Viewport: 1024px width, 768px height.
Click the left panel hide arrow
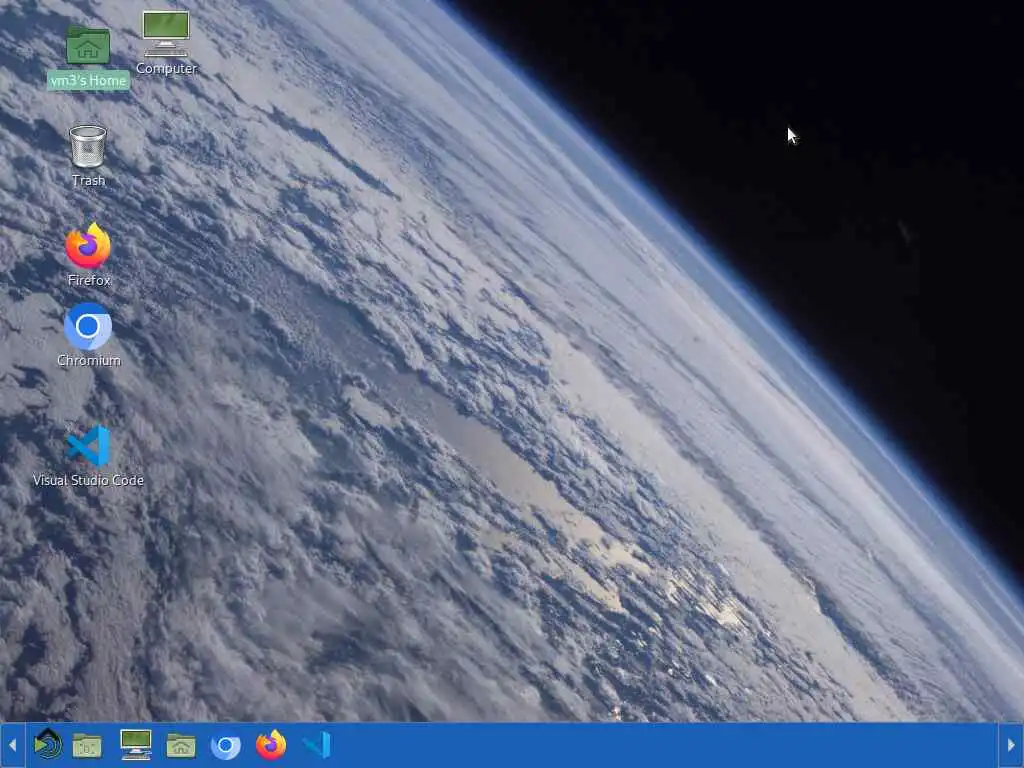pos(12,745)
